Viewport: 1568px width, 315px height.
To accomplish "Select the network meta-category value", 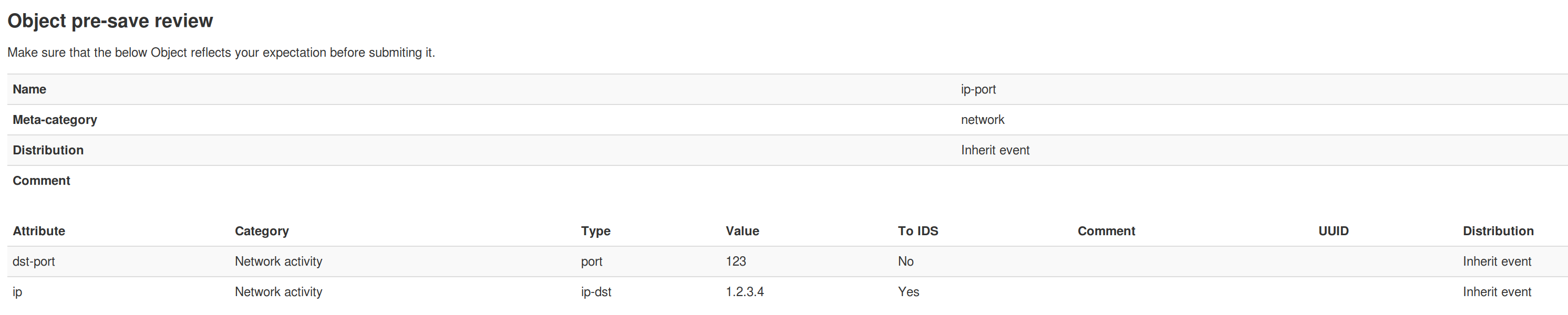I will 983,120.
